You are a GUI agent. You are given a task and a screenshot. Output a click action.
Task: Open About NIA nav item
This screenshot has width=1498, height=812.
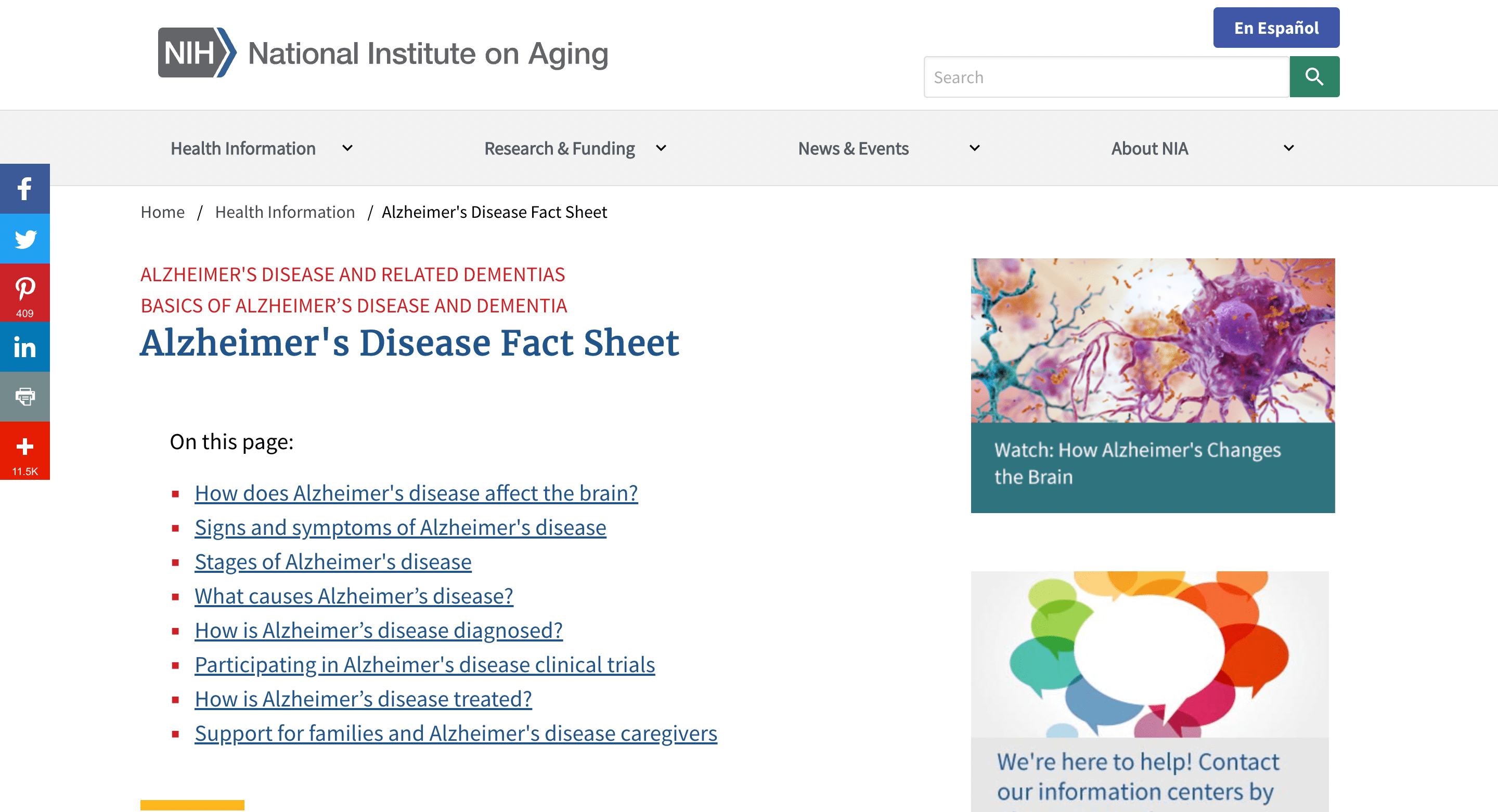click(1150, 149)
